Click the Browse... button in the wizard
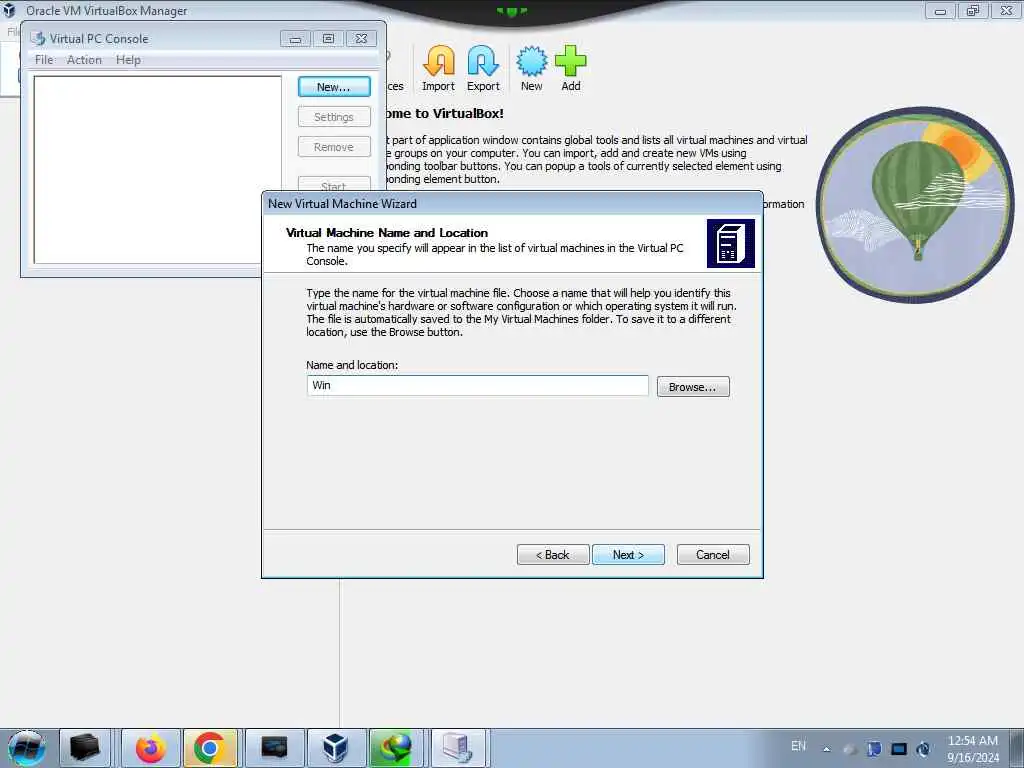 [x=693, y=387]
